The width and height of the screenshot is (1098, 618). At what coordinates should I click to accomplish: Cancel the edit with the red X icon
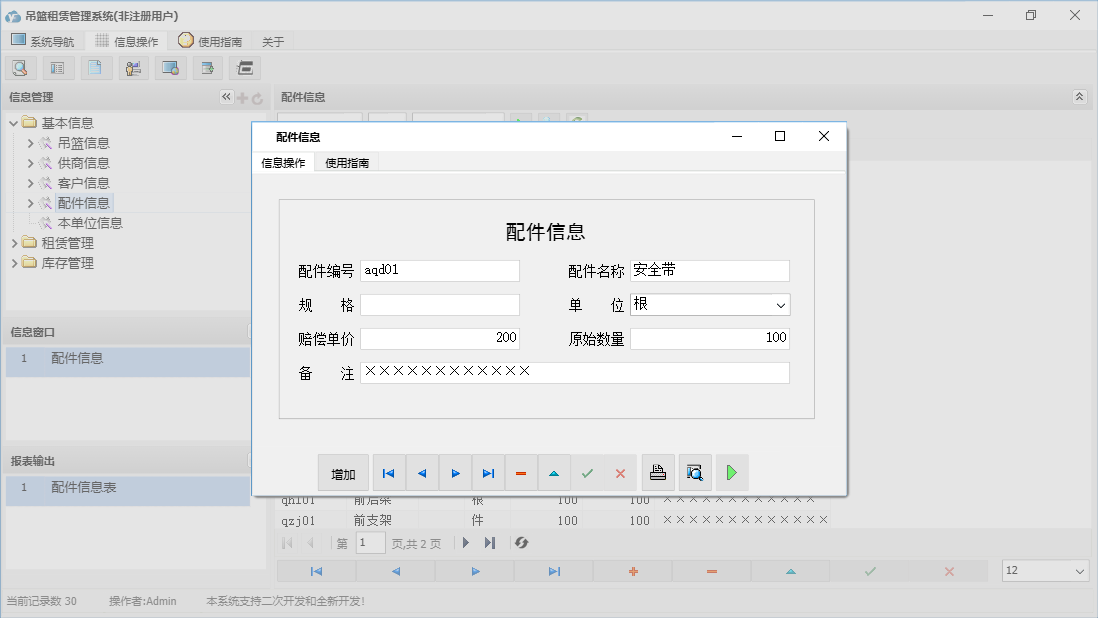[x=621, y=472]
